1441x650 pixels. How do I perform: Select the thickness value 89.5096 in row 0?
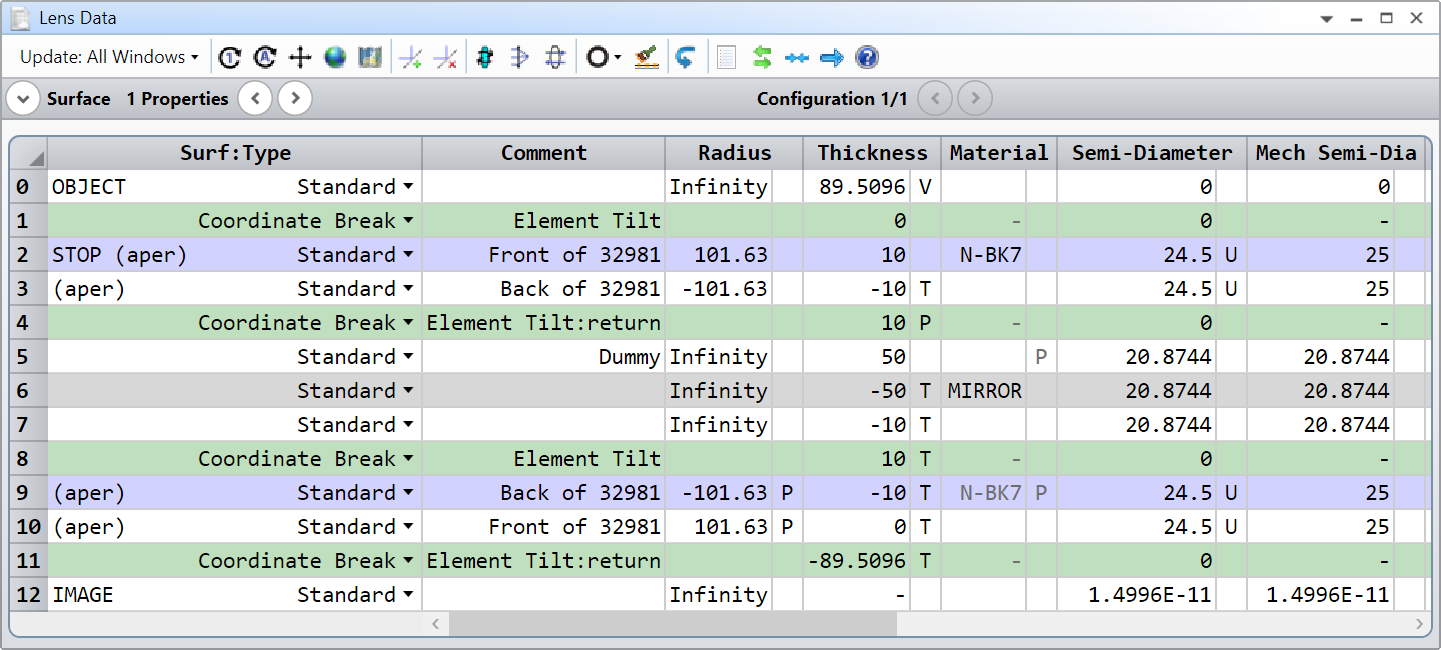[857, 187]
